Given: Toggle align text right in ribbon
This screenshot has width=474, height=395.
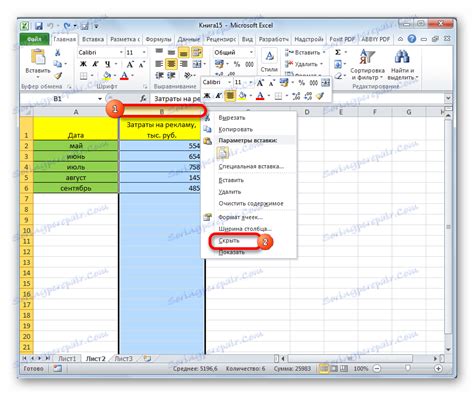Looking at the screenshot, I should [184, 64].
